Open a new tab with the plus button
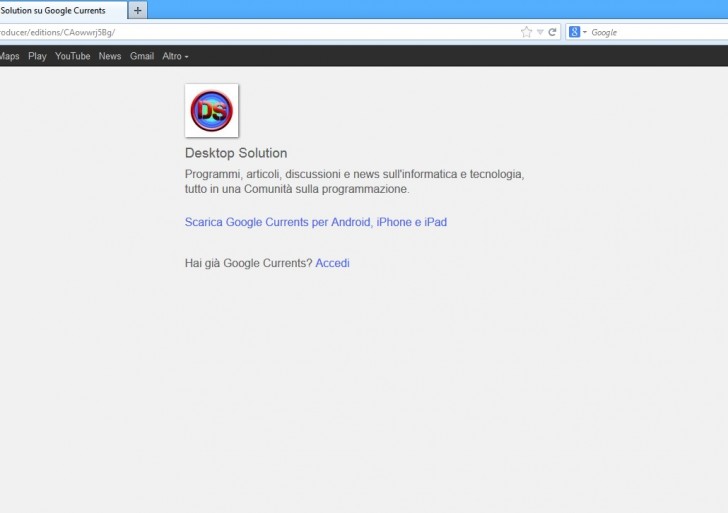 pyautogui.click(x=138, y=10)
